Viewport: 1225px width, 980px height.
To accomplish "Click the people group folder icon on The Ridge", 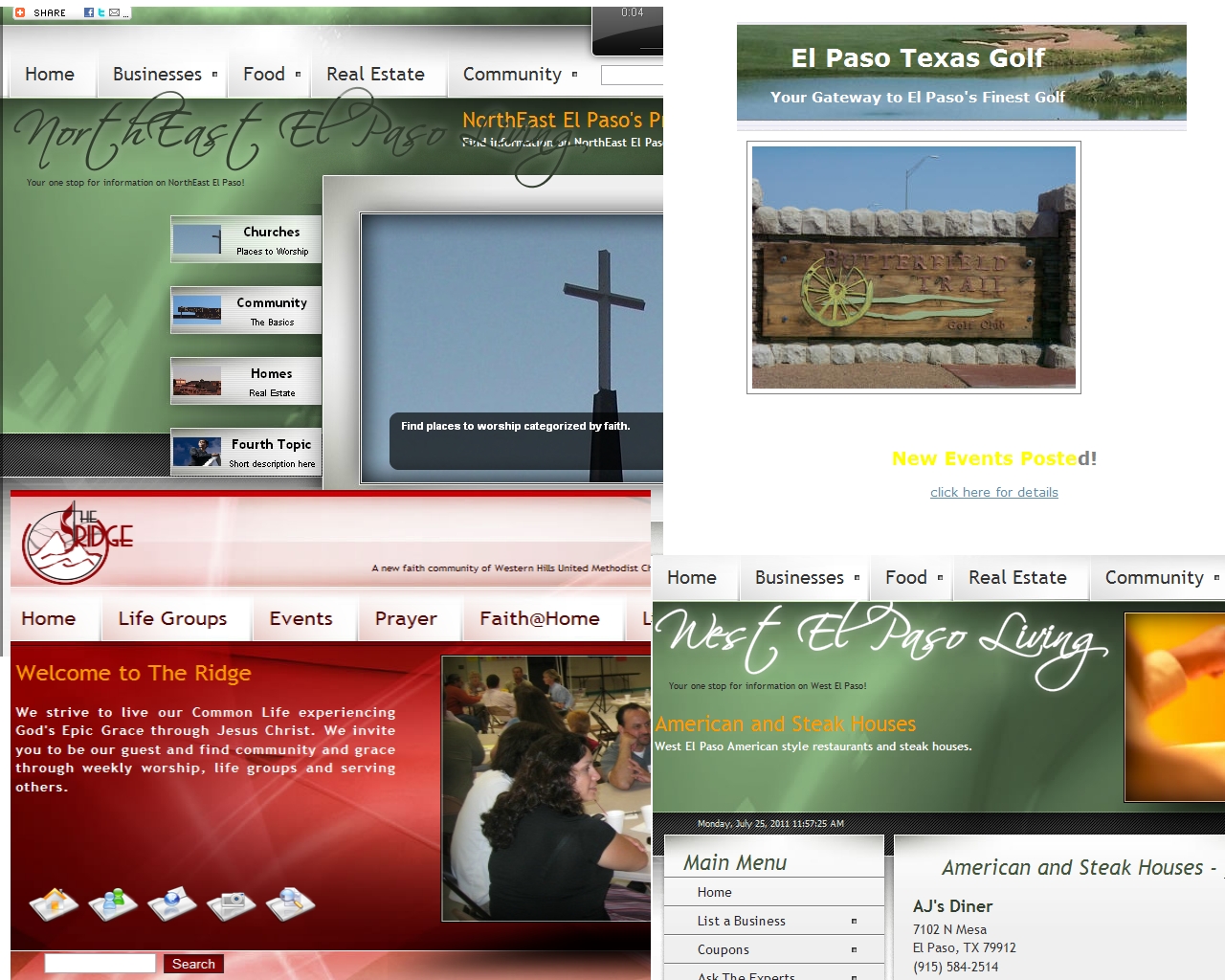I will coord(114,902).
